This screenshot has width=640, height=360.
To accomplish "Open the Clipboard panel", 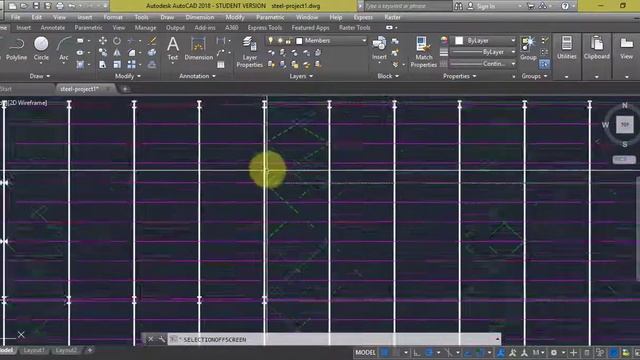I will click(x=596, y=48).
